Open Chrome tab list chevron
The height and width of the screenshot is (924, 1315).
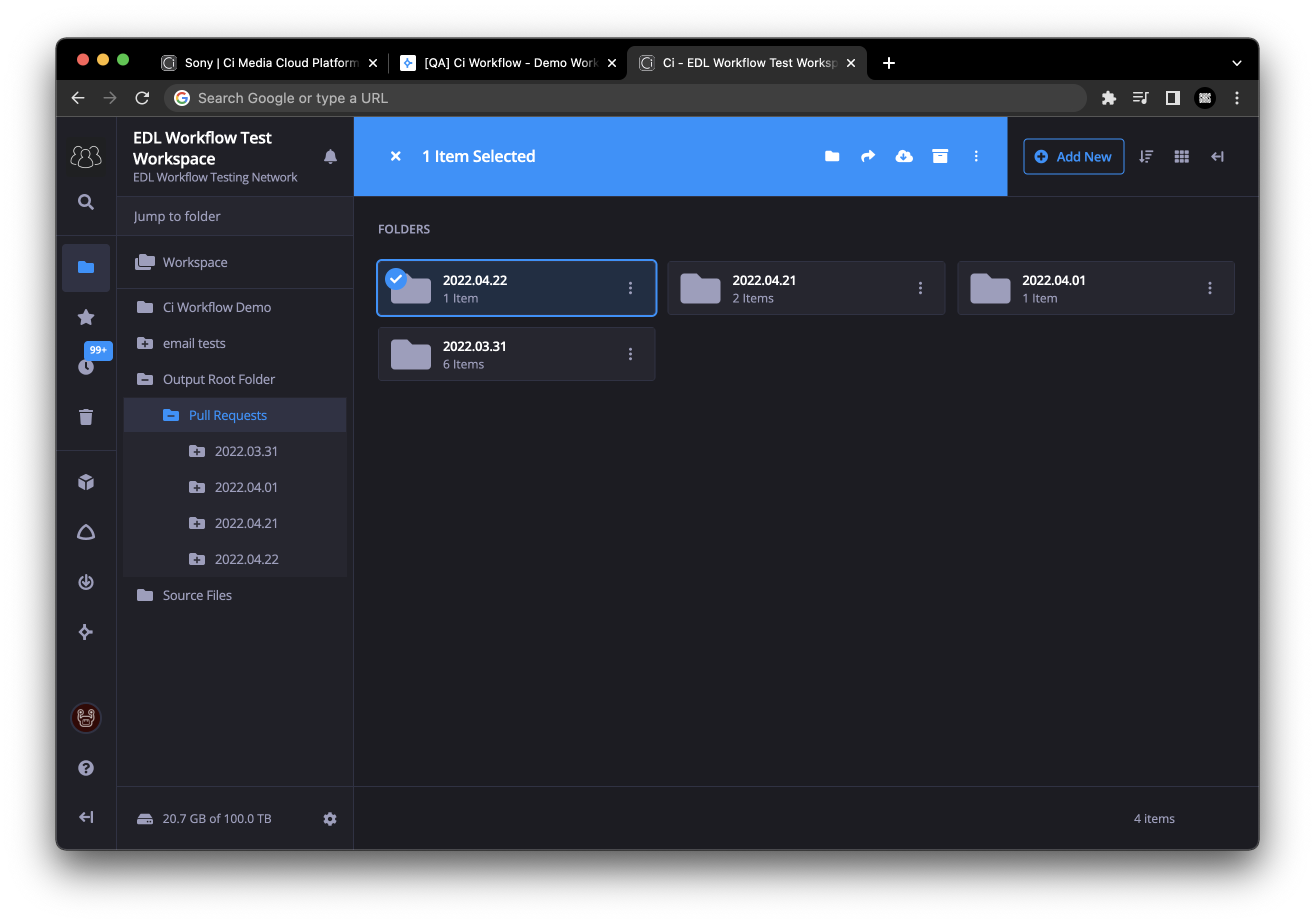(x=1236, y=63)
